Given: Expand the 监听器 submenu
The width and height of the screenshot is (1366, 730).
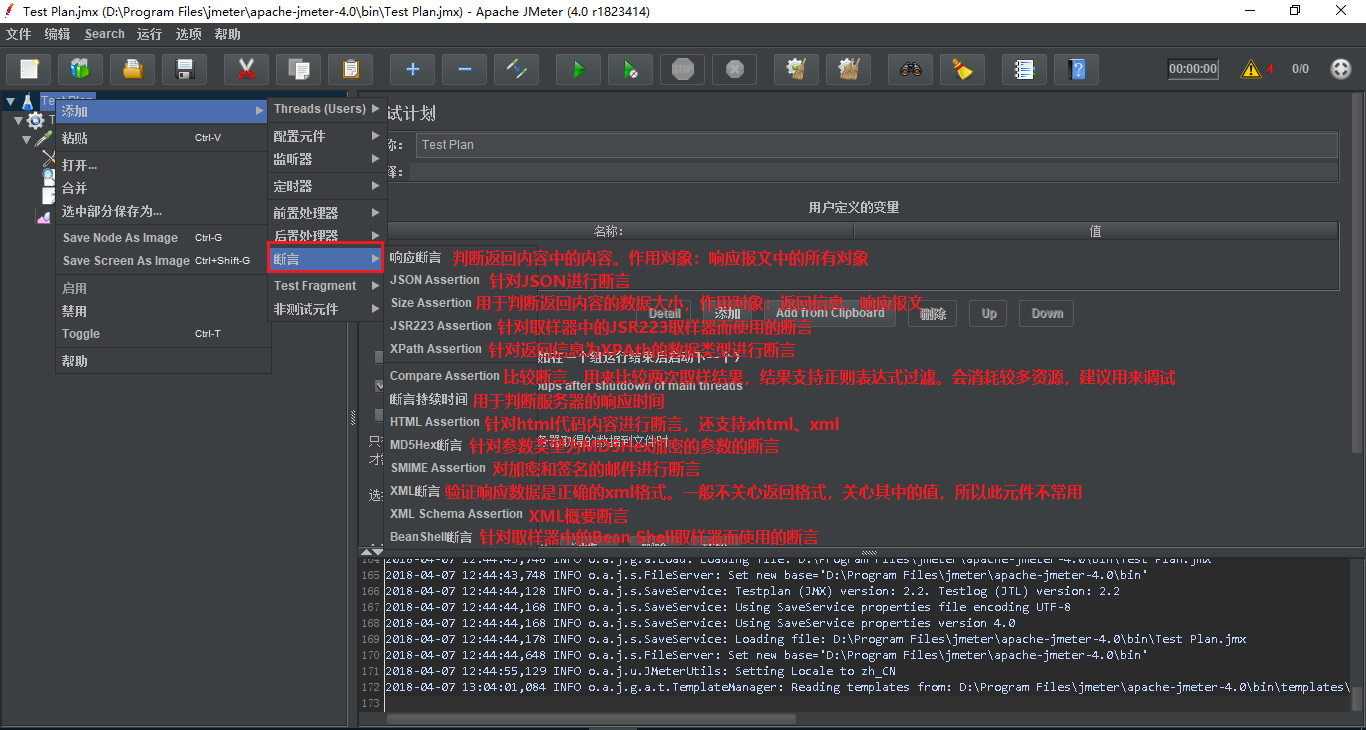Looking at the screenshot, I should point(326,159).
